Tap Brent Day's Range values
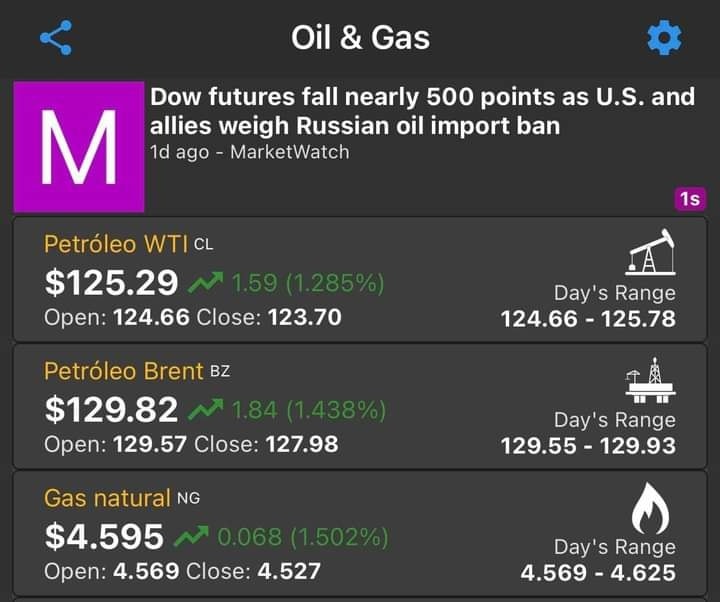720x602 pixels. (x=588, y=445)
